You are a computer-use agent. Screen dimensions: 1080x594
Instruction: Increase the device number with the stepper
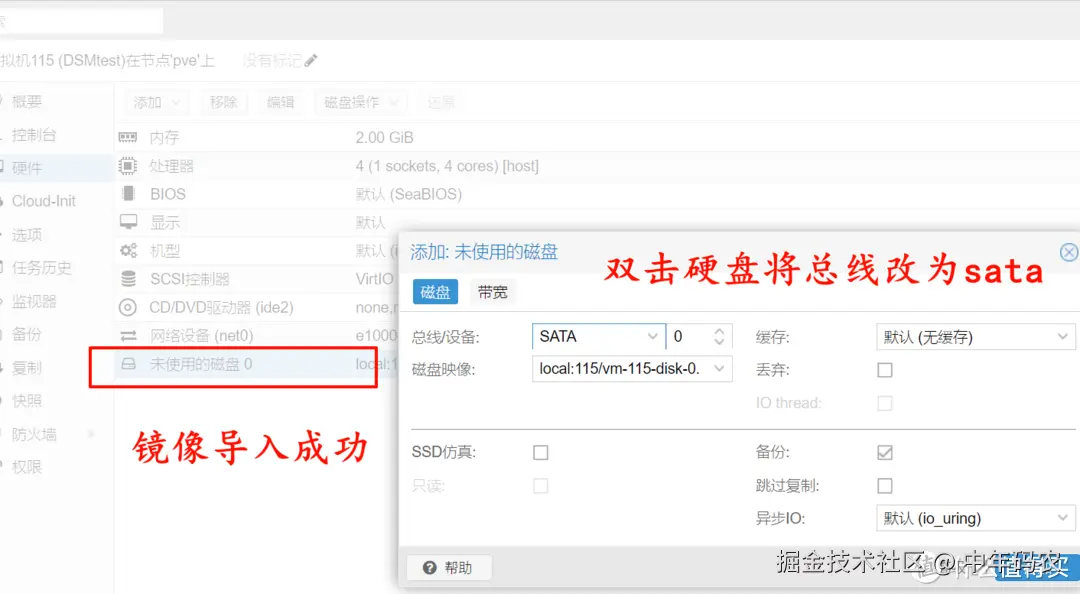(721, 332)
